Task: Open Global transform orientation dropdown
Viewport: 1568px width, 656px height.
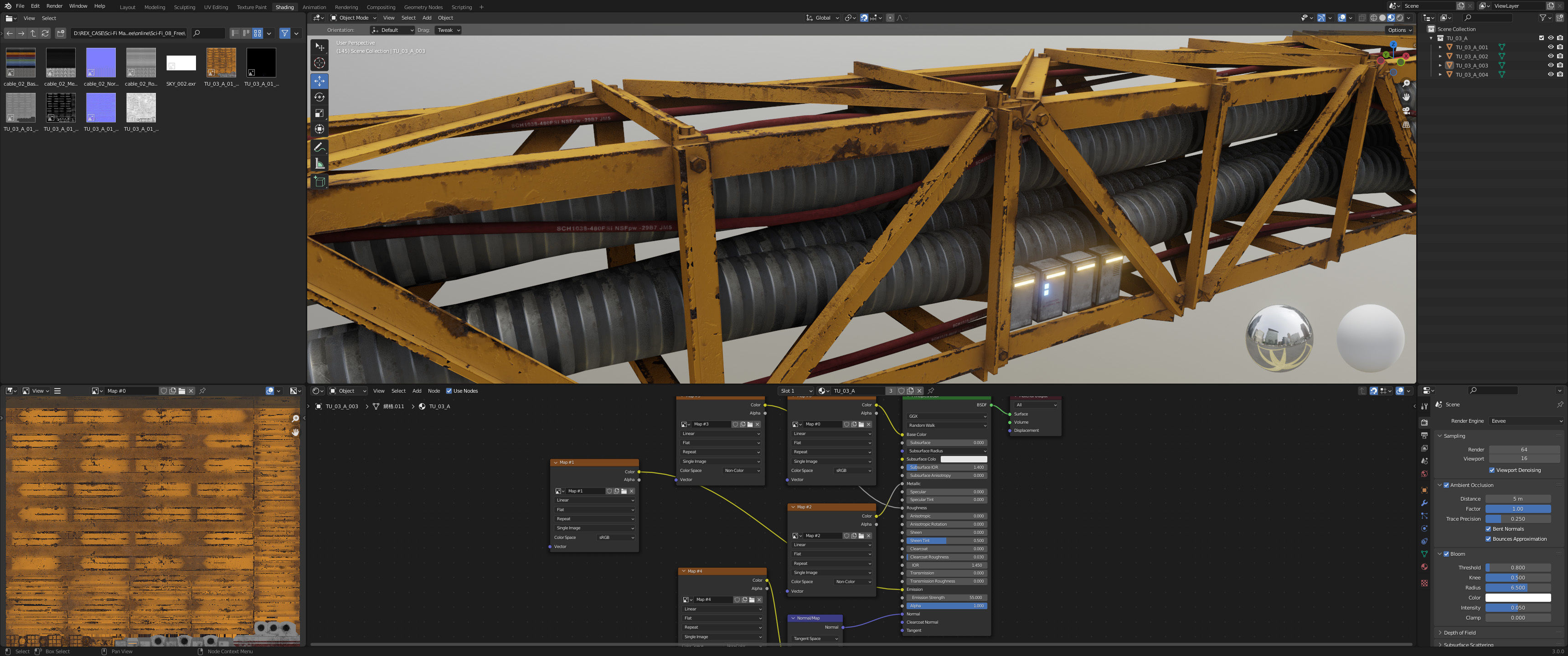Action: [822, 18]
